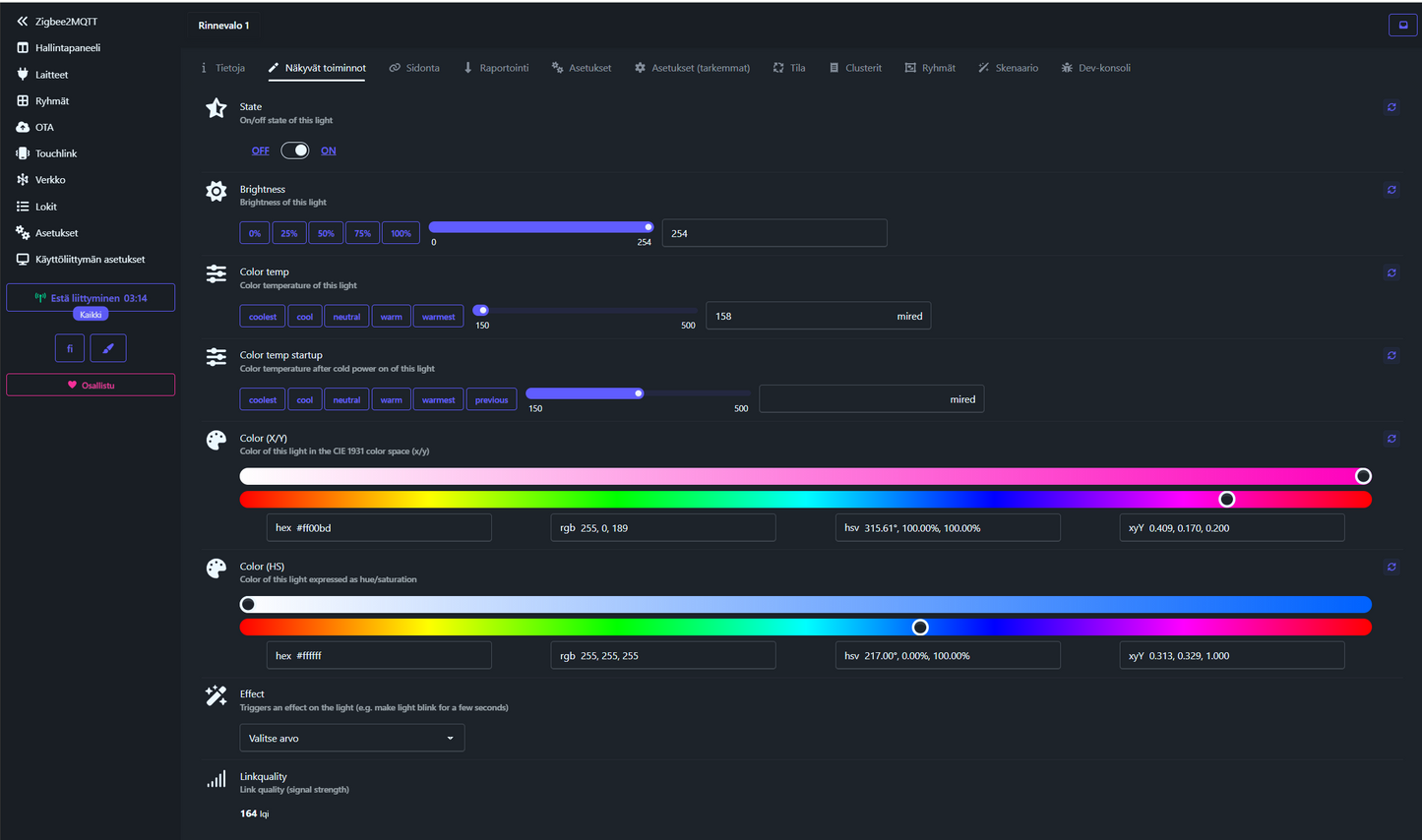
Task: Click the 'warmest' Color temp preset
Action: click(438, 317)
